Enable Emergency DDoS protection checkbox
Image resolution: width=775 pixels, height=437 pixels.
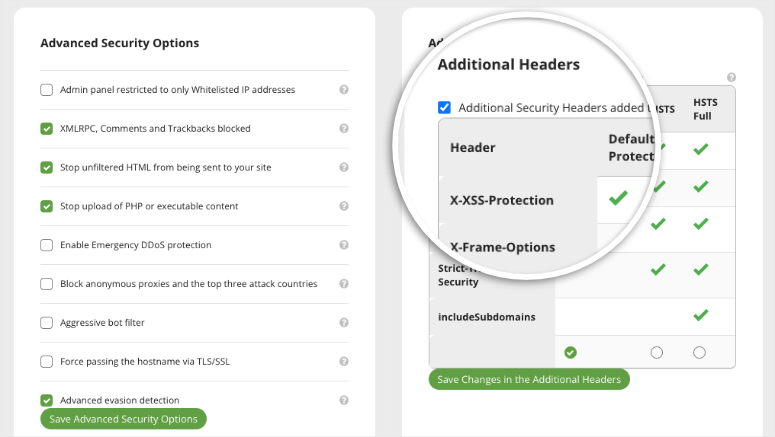tap(46, 245)
